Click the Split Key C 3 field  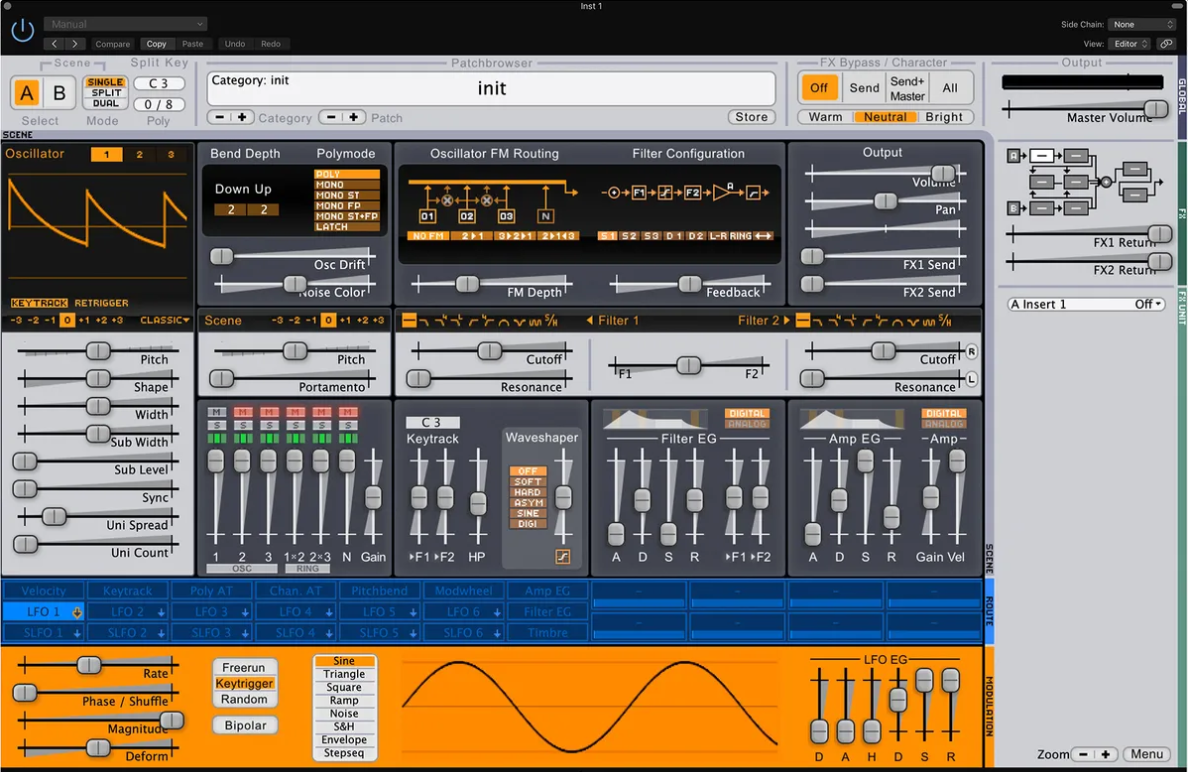click(158, 83)
